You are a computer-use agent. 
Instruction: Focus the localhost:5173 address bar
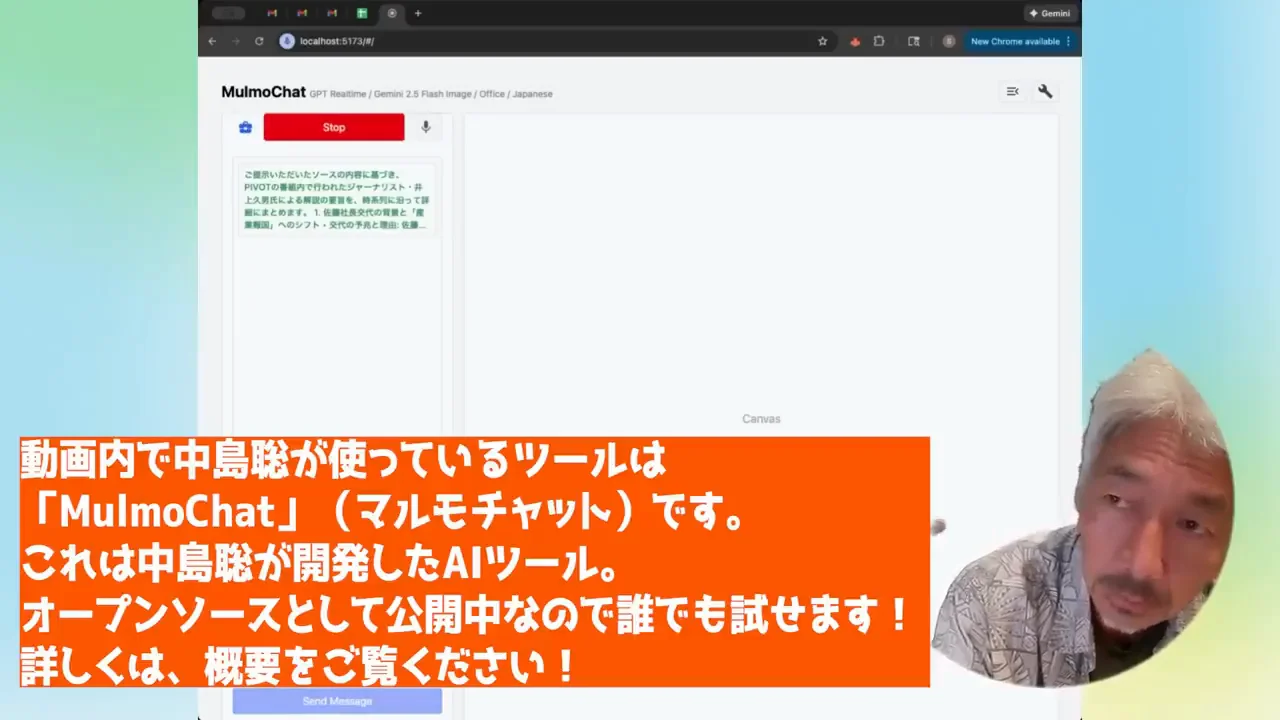(x=555, y=41)
